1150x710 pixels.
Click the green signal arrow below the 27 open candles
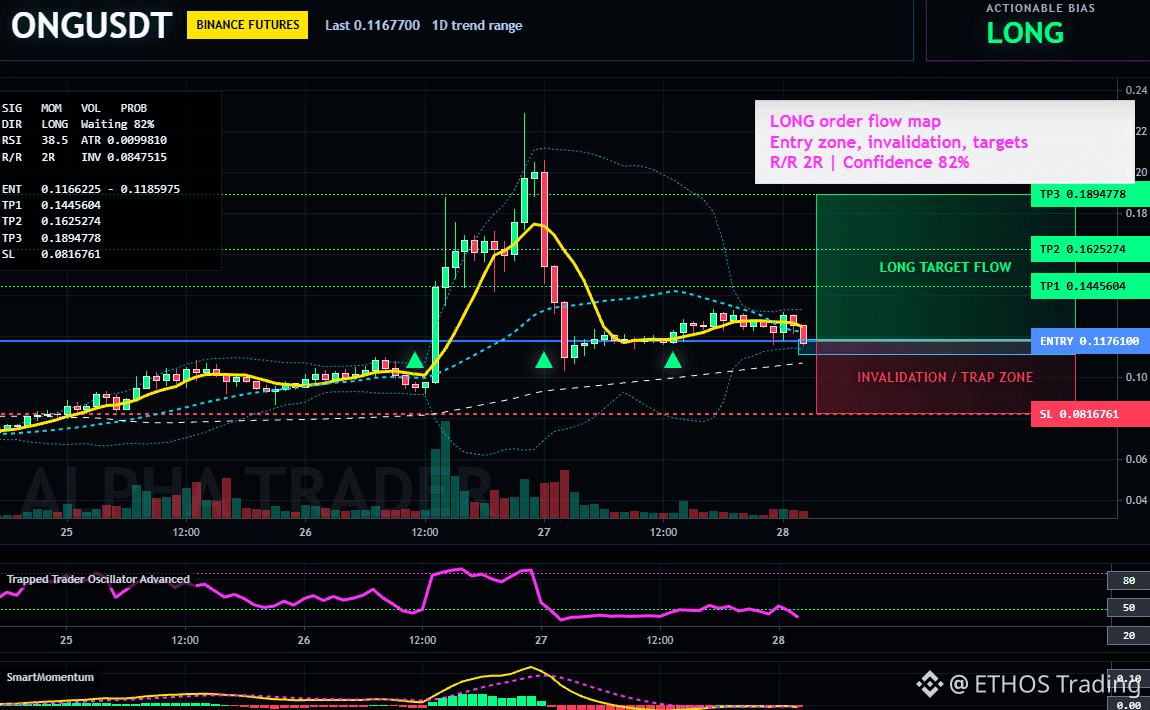pyautogui.click(x=543, y=359)
